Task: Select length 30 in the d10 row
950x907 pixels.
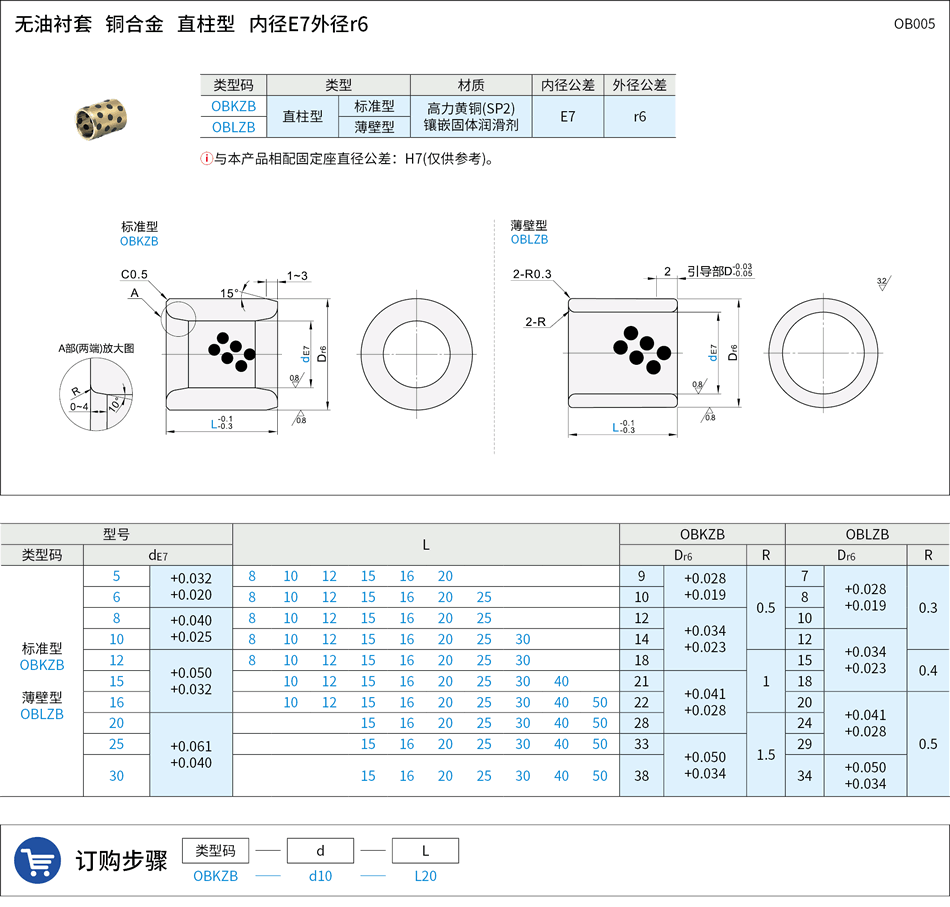Action: (x=523, y=639)
